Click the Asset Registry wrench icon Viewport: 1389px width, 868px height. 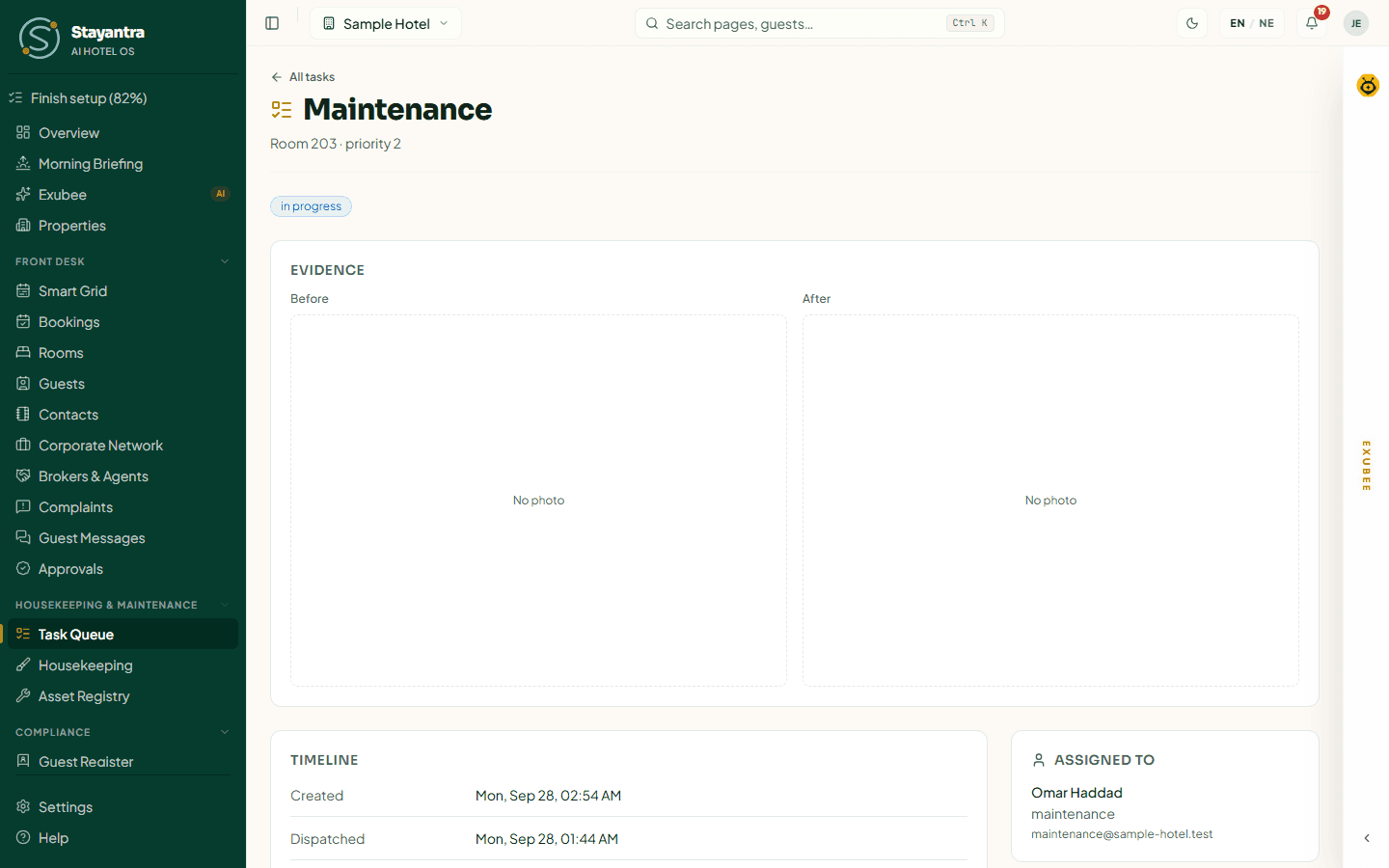[x=23, y=696]
